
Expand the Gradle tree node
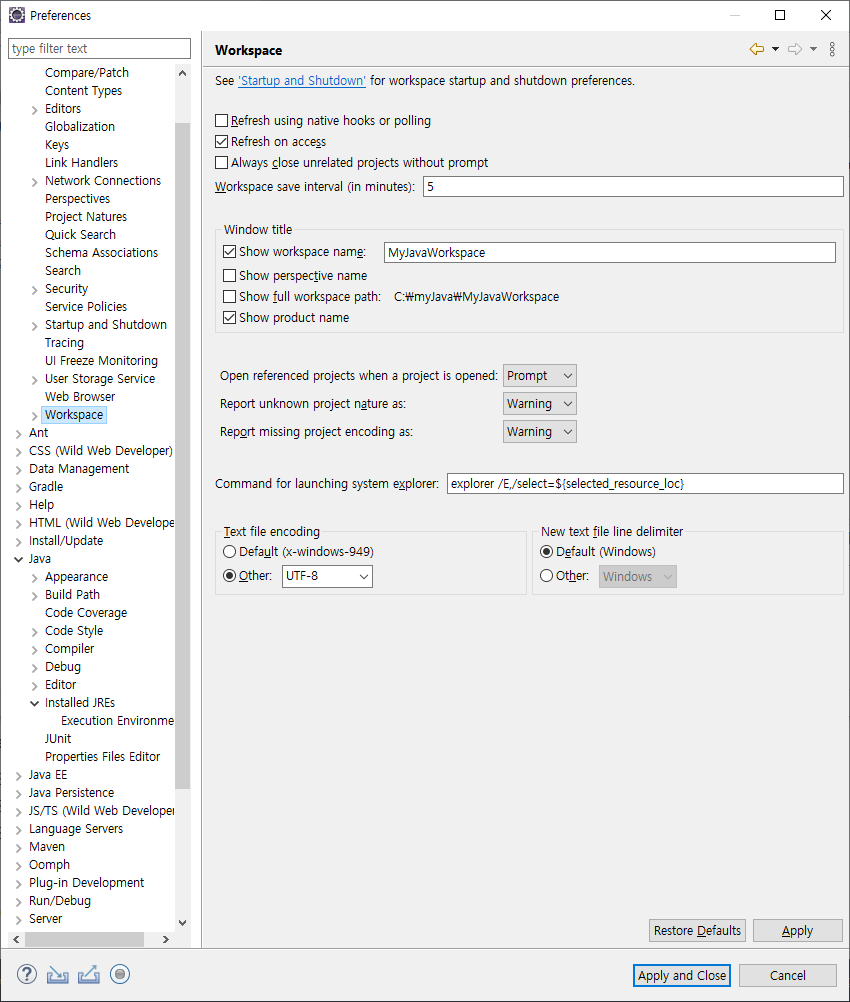pos(19,488)
